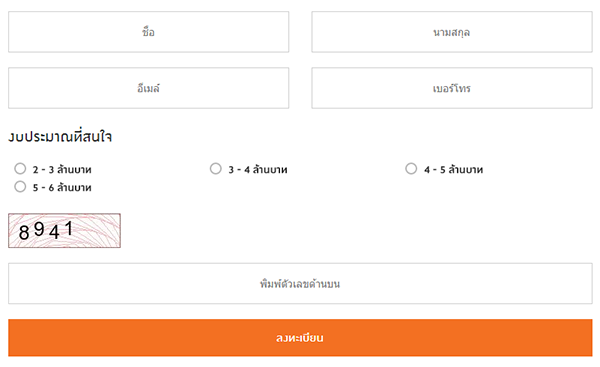The height and width of the screenshot is (367, 600).
Task: Tick the 5 - 6 ล้านบาท radio circle
Action: 20,187
